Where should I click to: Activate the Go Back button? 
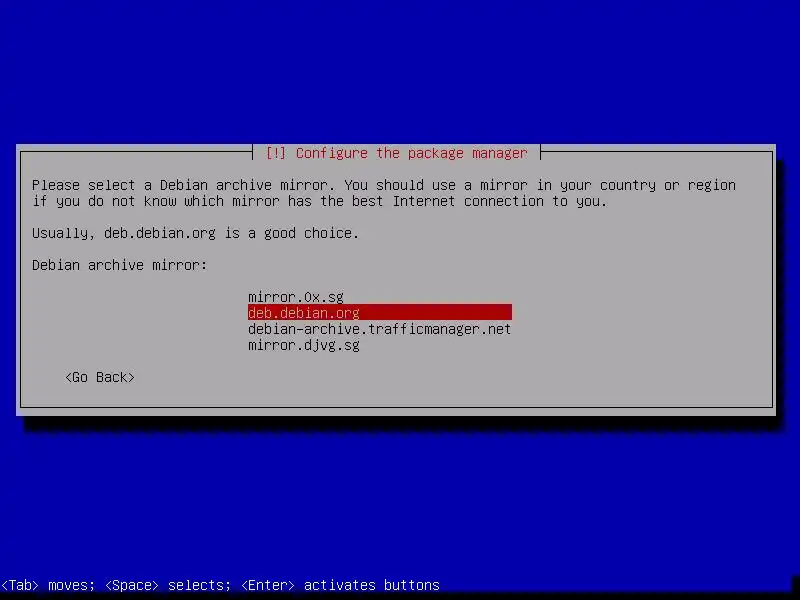(100, 378)
